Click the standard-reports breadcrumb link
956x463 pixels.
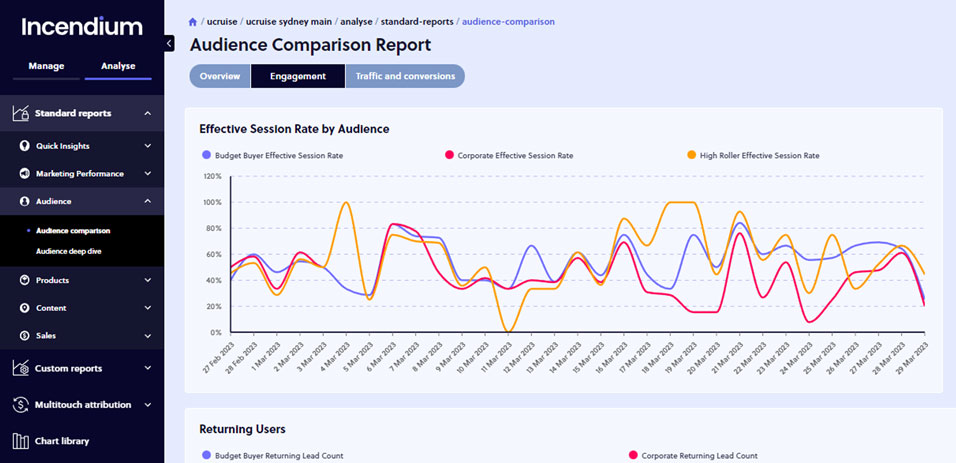[x=416, y=21]
